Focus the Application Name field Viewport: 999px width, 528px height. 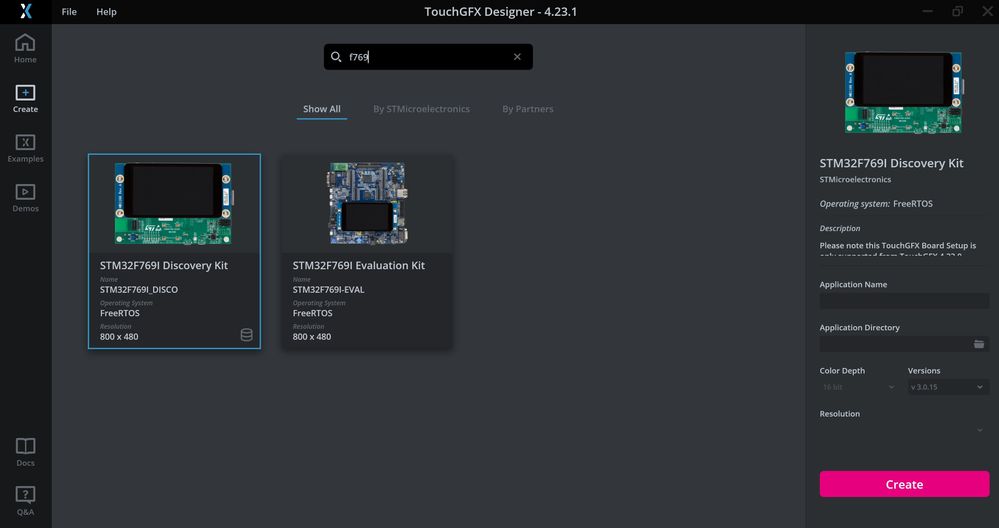pos(904,301)
